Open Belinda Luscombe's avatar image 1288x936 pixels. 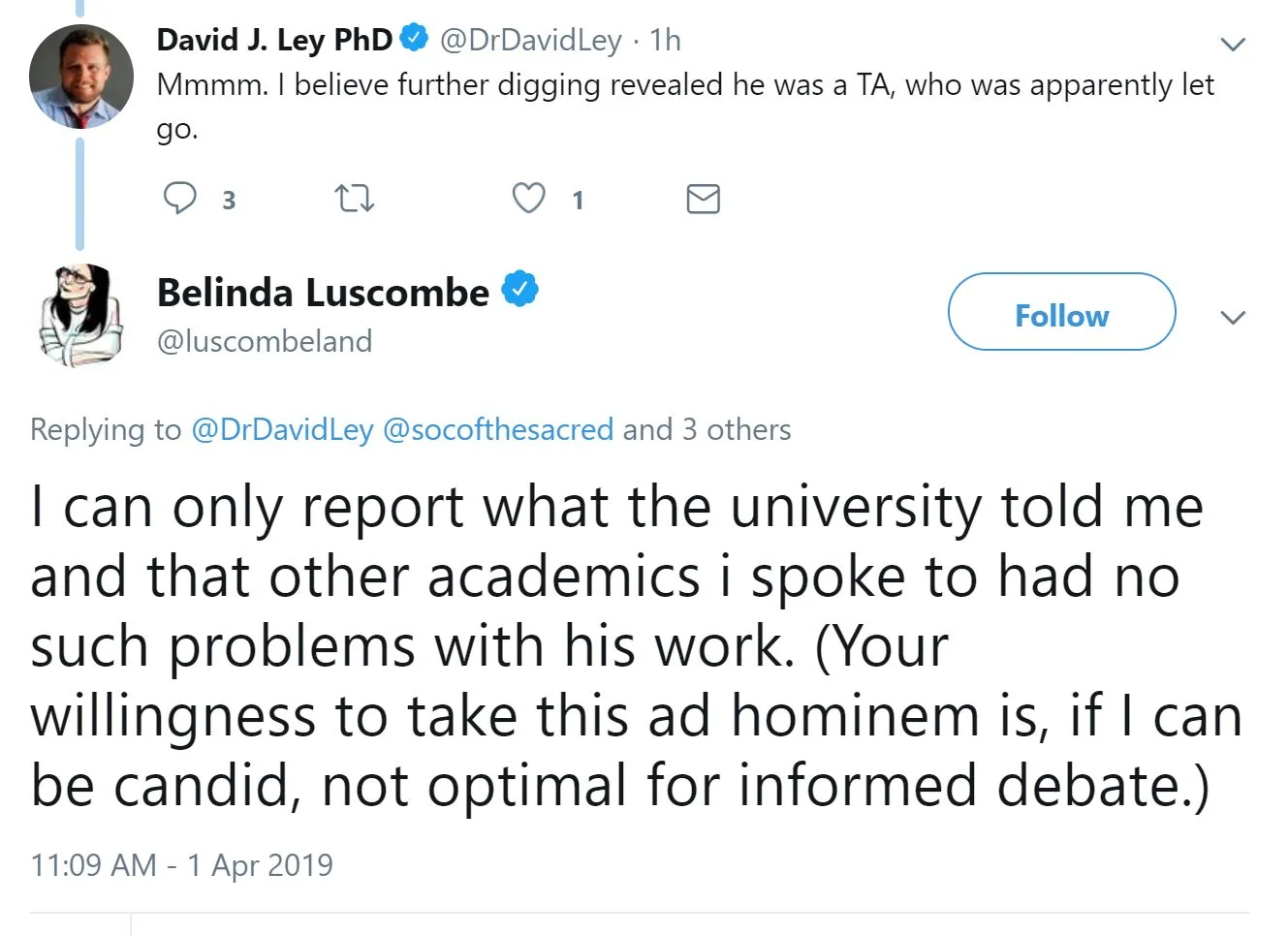pyautogui.click(x=81, y=315)
